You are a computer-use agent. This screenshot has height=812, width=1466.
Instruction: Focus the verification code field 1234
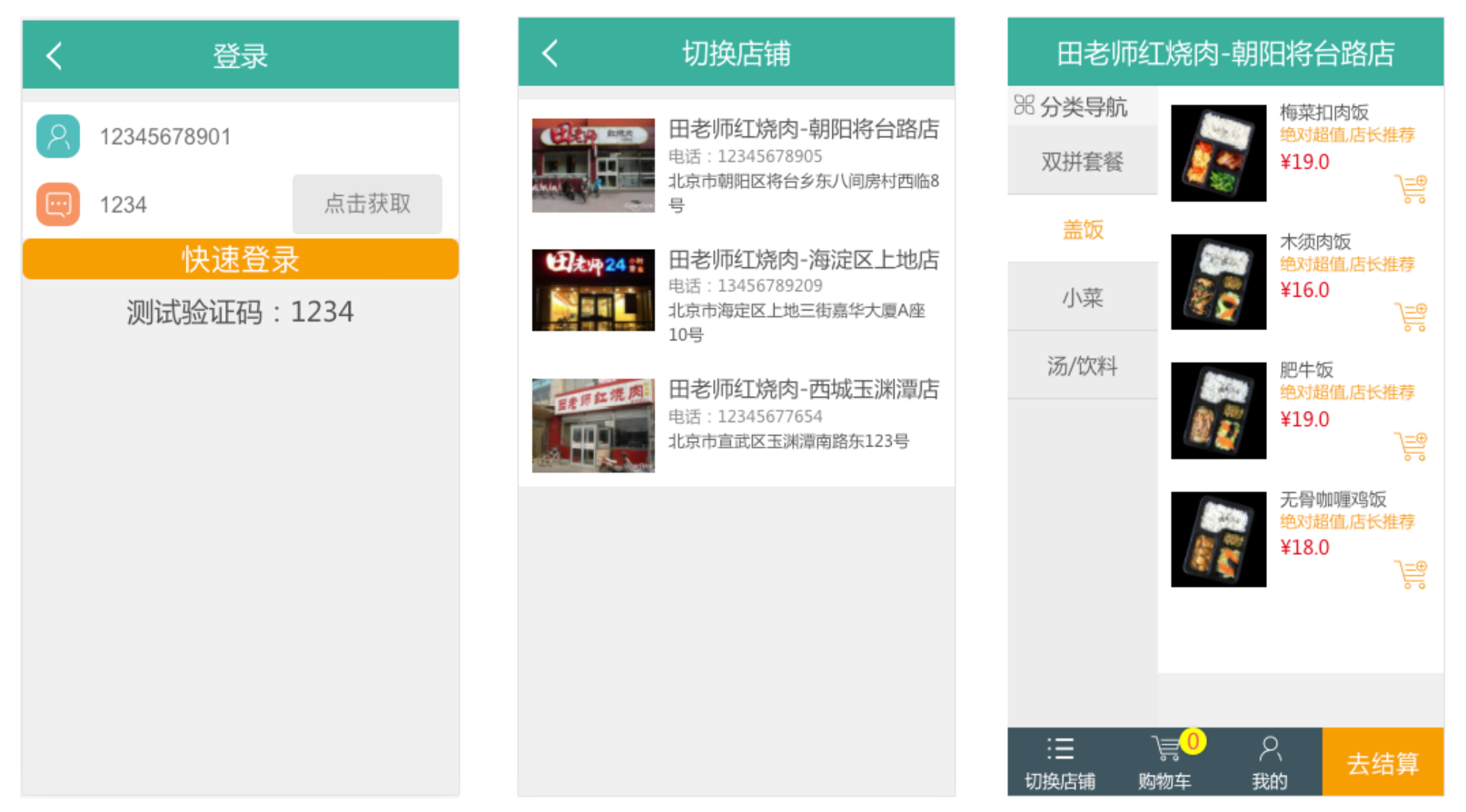pyautogui.click(x=124, y=205)
